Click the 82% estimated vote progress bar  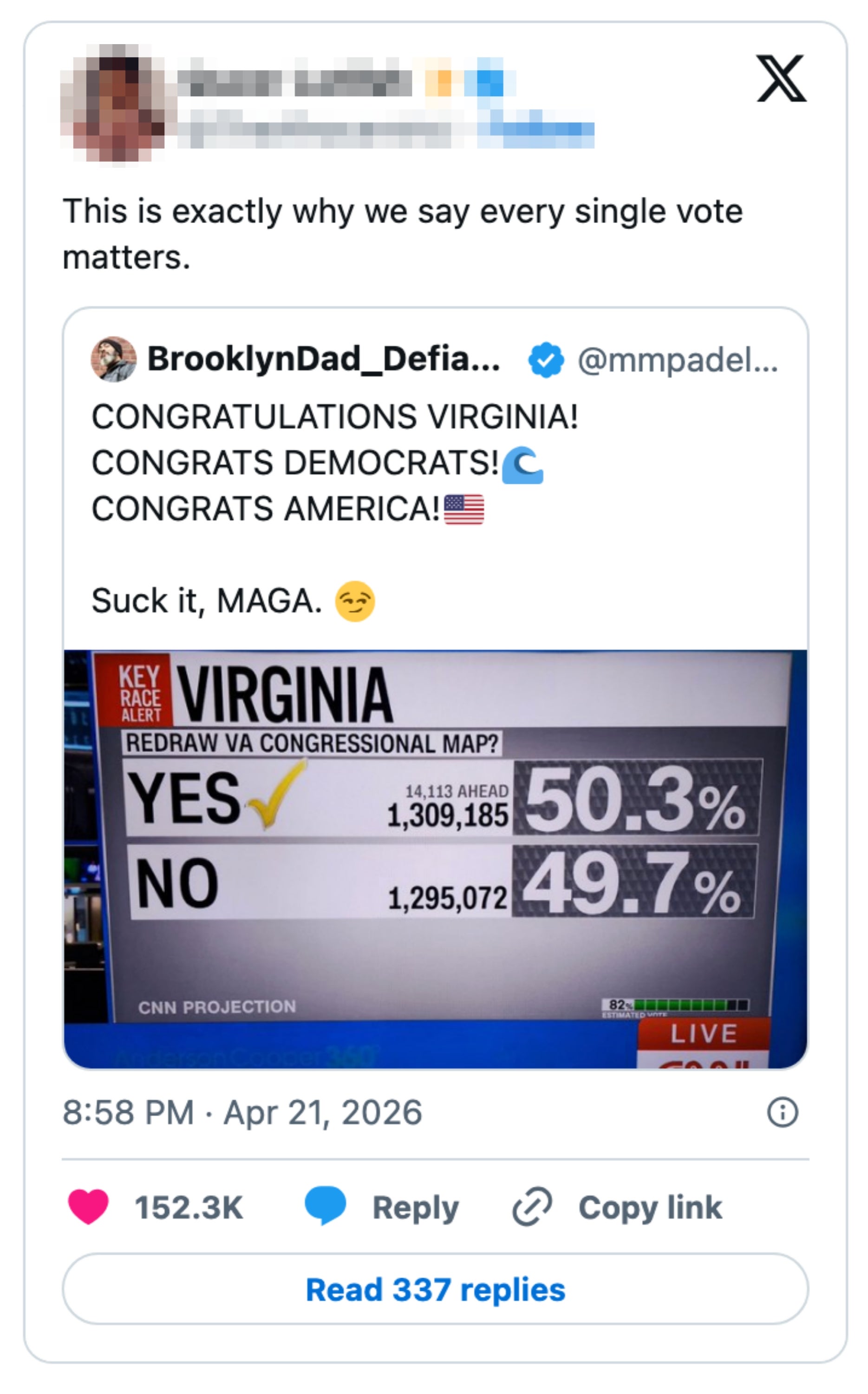pyautogui.click(x=675, y=1005)
